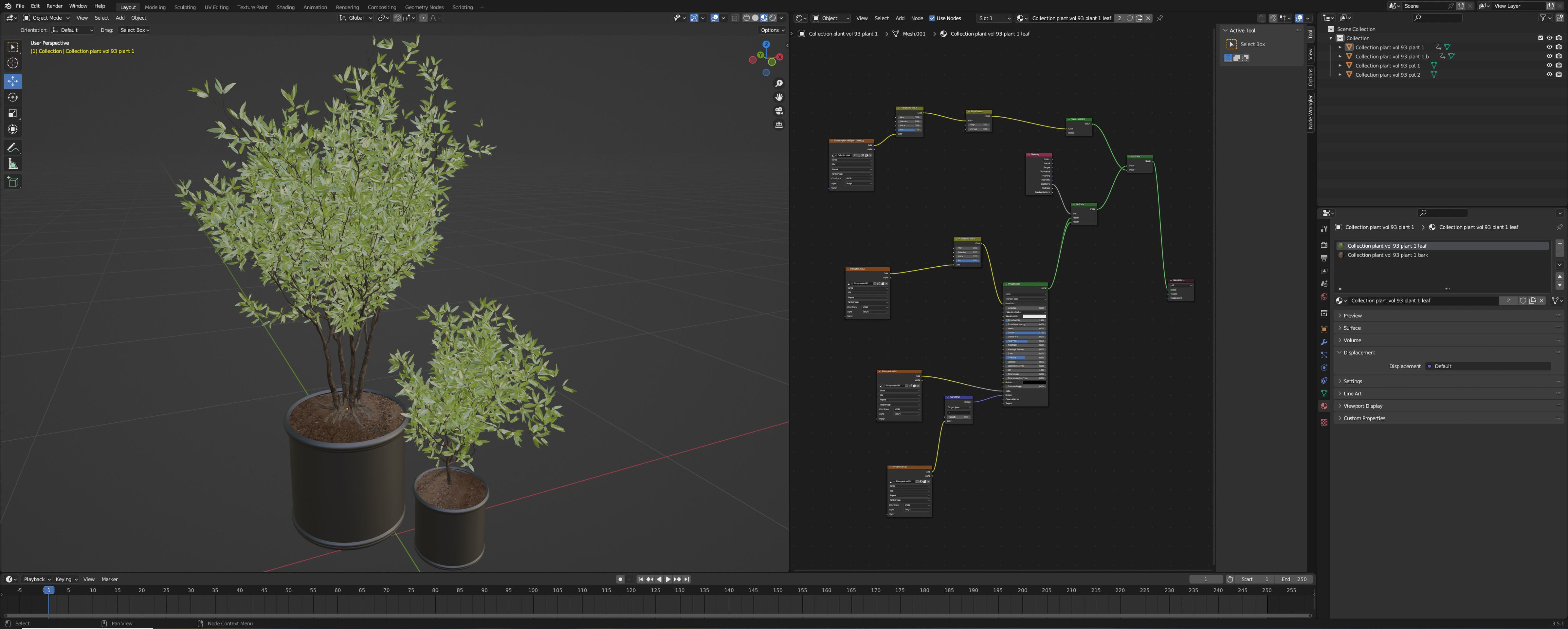Screen dimensions: 1568x629
Task: Switch to the UV Editing workspace tab
Action: click(216, 7)
